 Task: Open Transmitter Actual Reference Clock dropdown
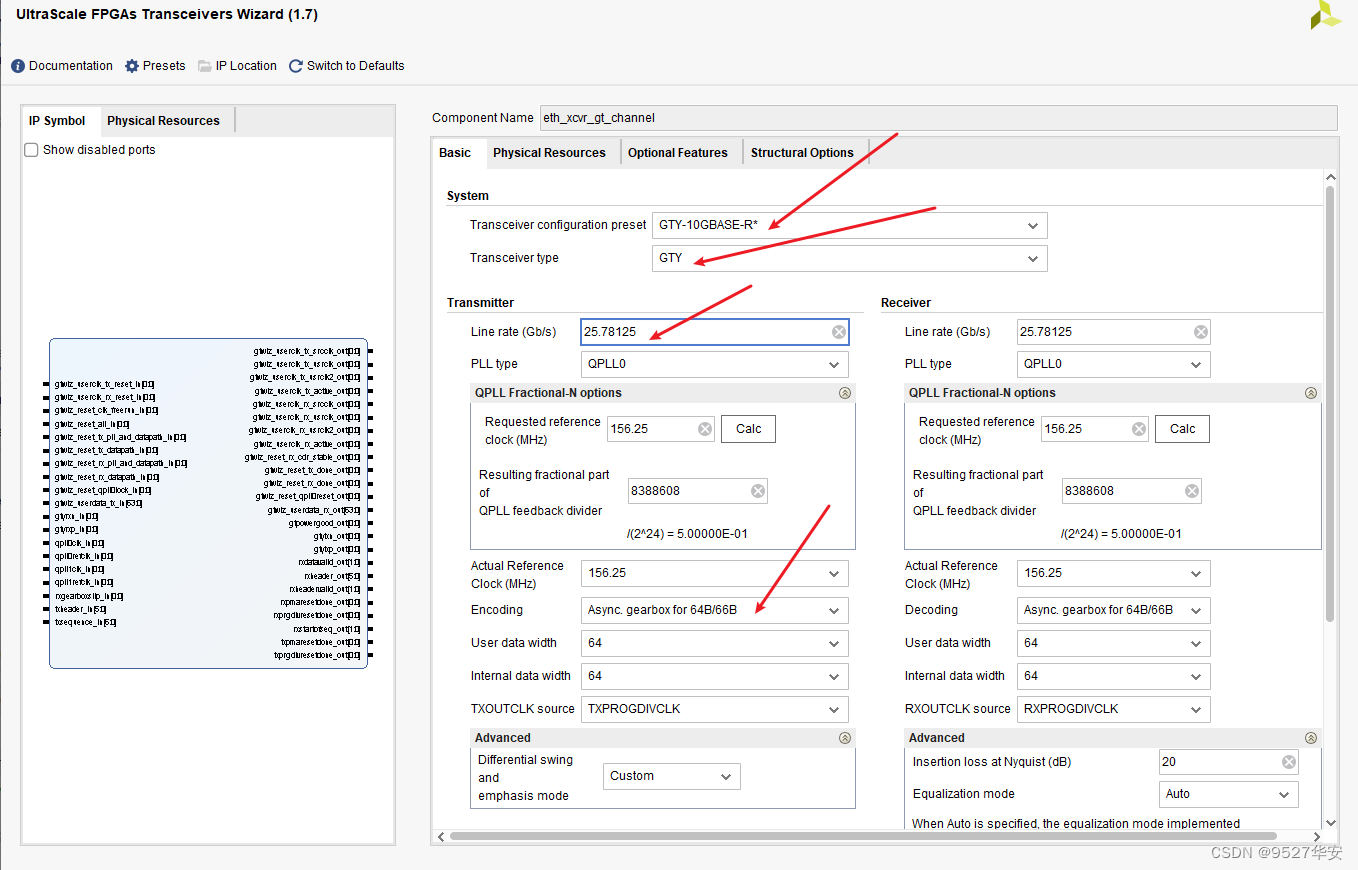[x=714, y=574]
